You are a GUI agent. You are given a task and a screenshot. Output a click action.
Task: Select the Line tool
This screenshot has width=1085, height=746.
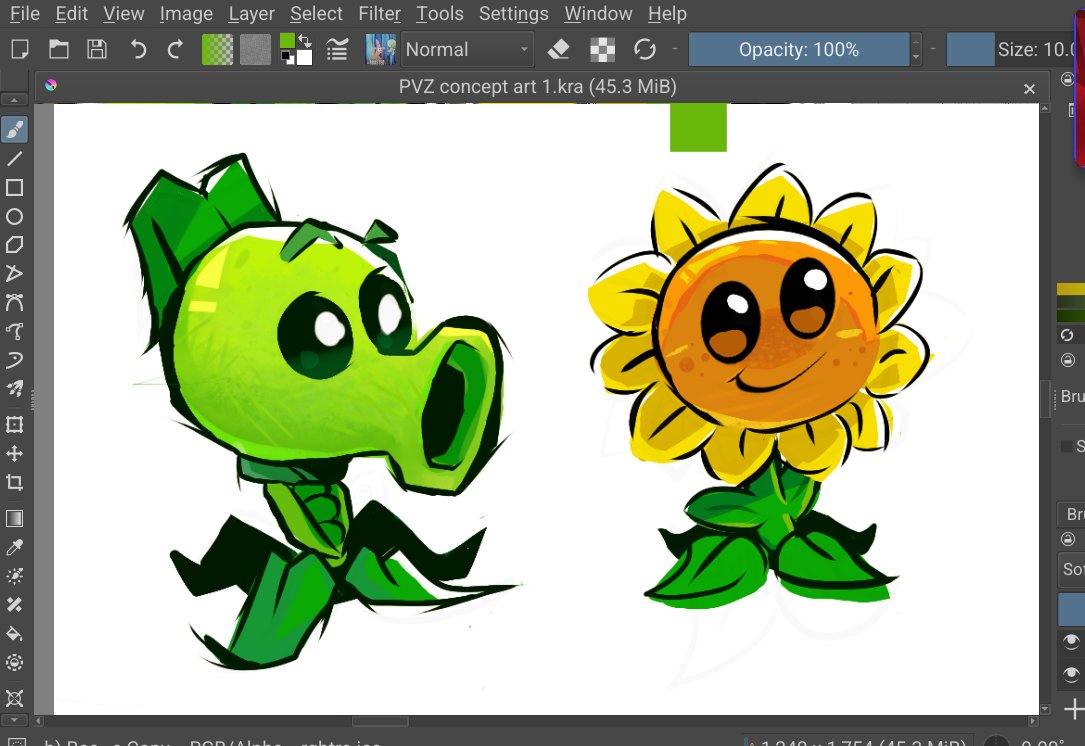click(x=15, y=158)
